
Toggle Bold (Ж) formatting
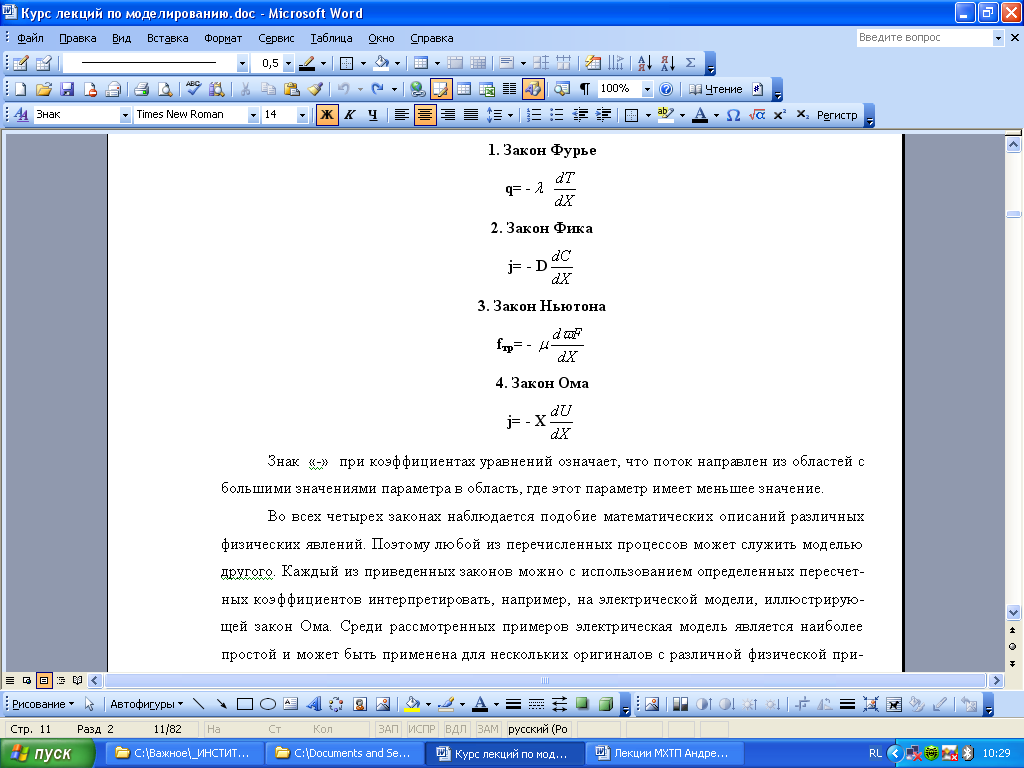click(x=327, y=115)
